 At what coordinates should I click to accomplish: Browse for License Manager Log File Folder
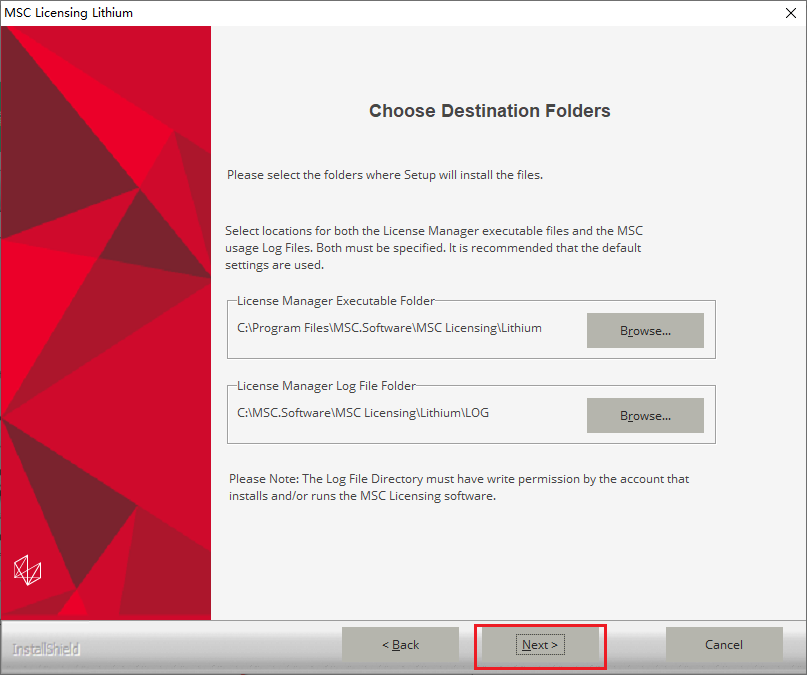click(x=645, y=415)
